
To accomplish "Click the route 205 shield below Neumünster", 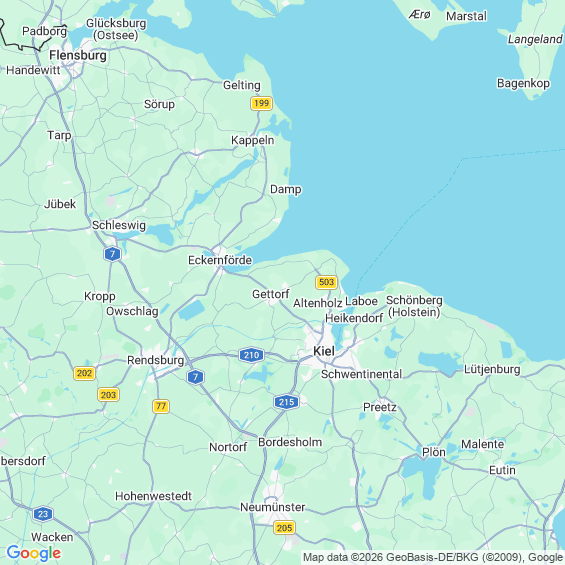I will point(284,528).
